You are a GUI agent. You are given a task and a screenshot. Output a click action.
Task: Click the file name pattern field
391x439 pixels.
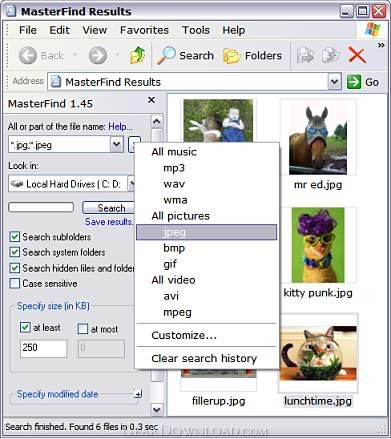tap(59, 145)
